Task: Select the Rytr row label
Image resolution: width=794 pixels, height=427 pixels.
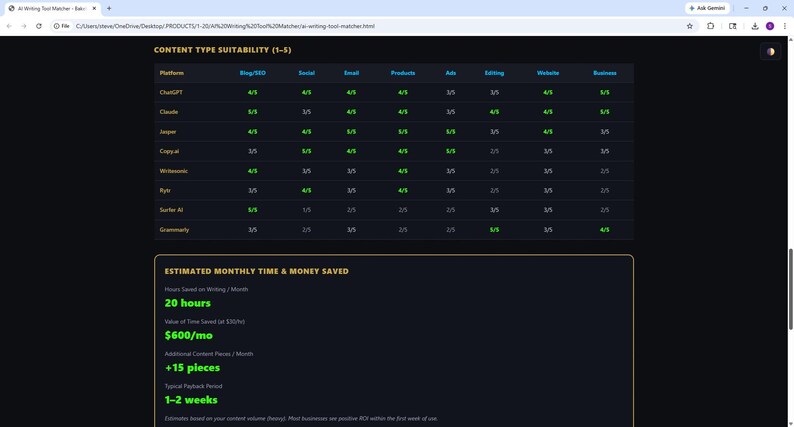Action: (165, 190)
